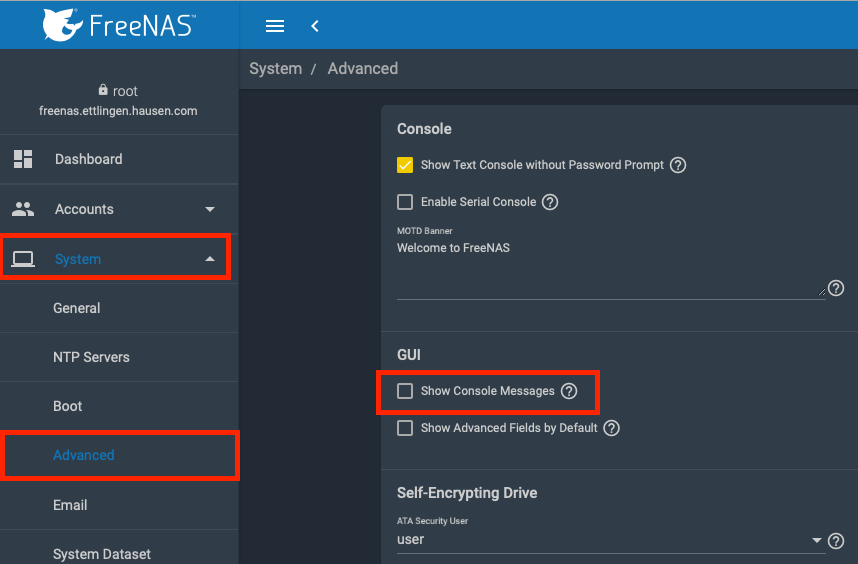Click the FreeNAS logo

coord(119,25)
